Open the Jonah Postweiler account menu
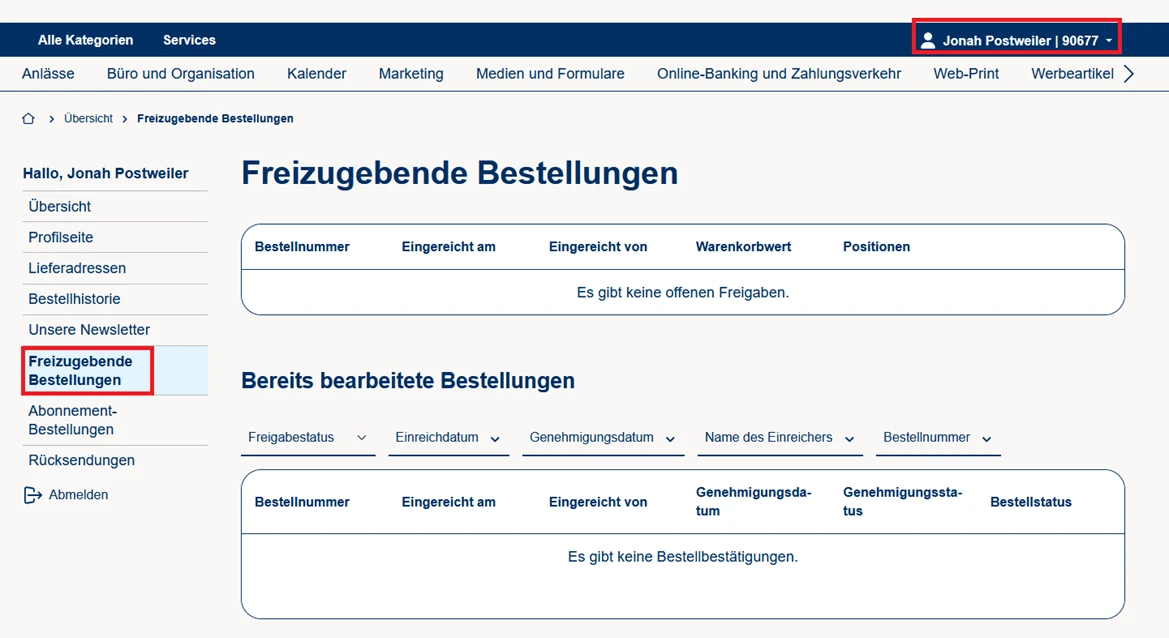The height and width of the screenshot is (638, 1169). click(x=1020, y=41)
